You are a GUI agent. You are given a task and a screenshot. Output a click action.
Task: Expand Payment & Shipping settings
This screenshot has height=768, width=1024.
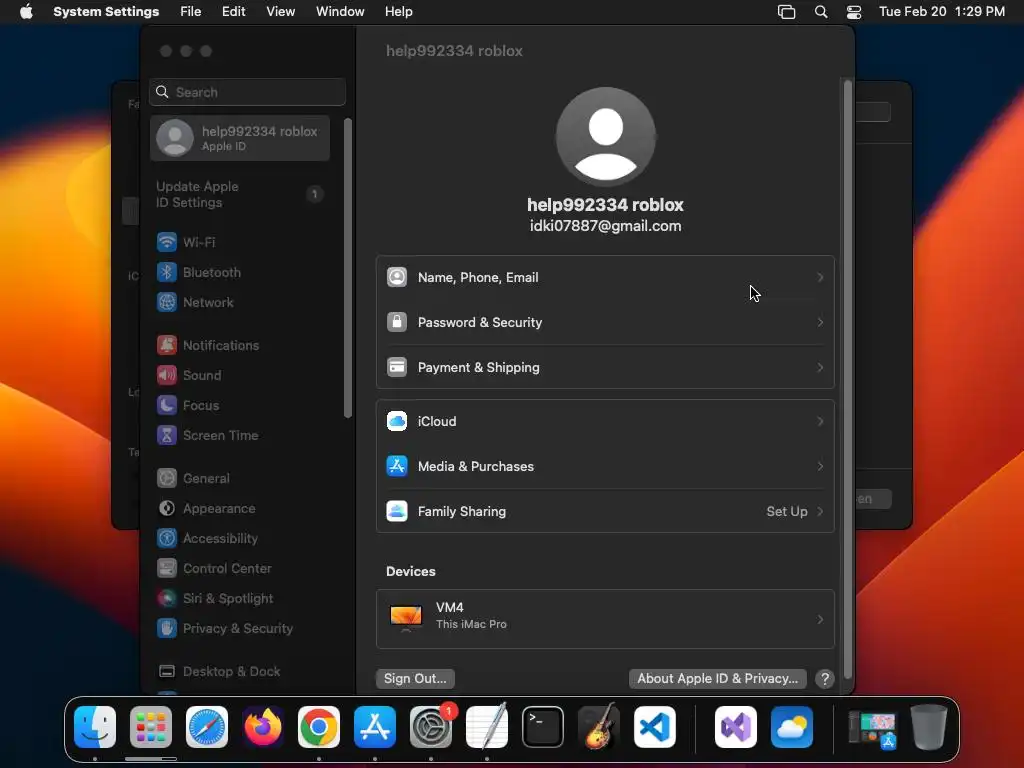[605, 368]
